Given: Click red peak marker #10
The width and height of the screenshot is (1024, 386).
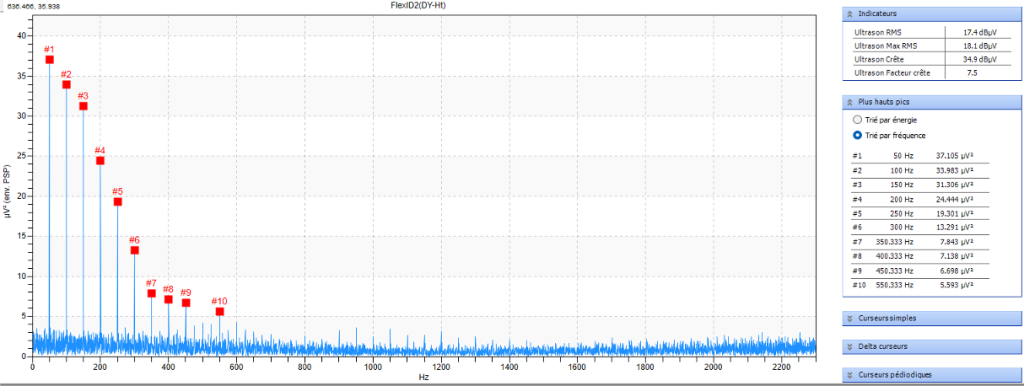Looking at the screenshot, I should point(219,312).
